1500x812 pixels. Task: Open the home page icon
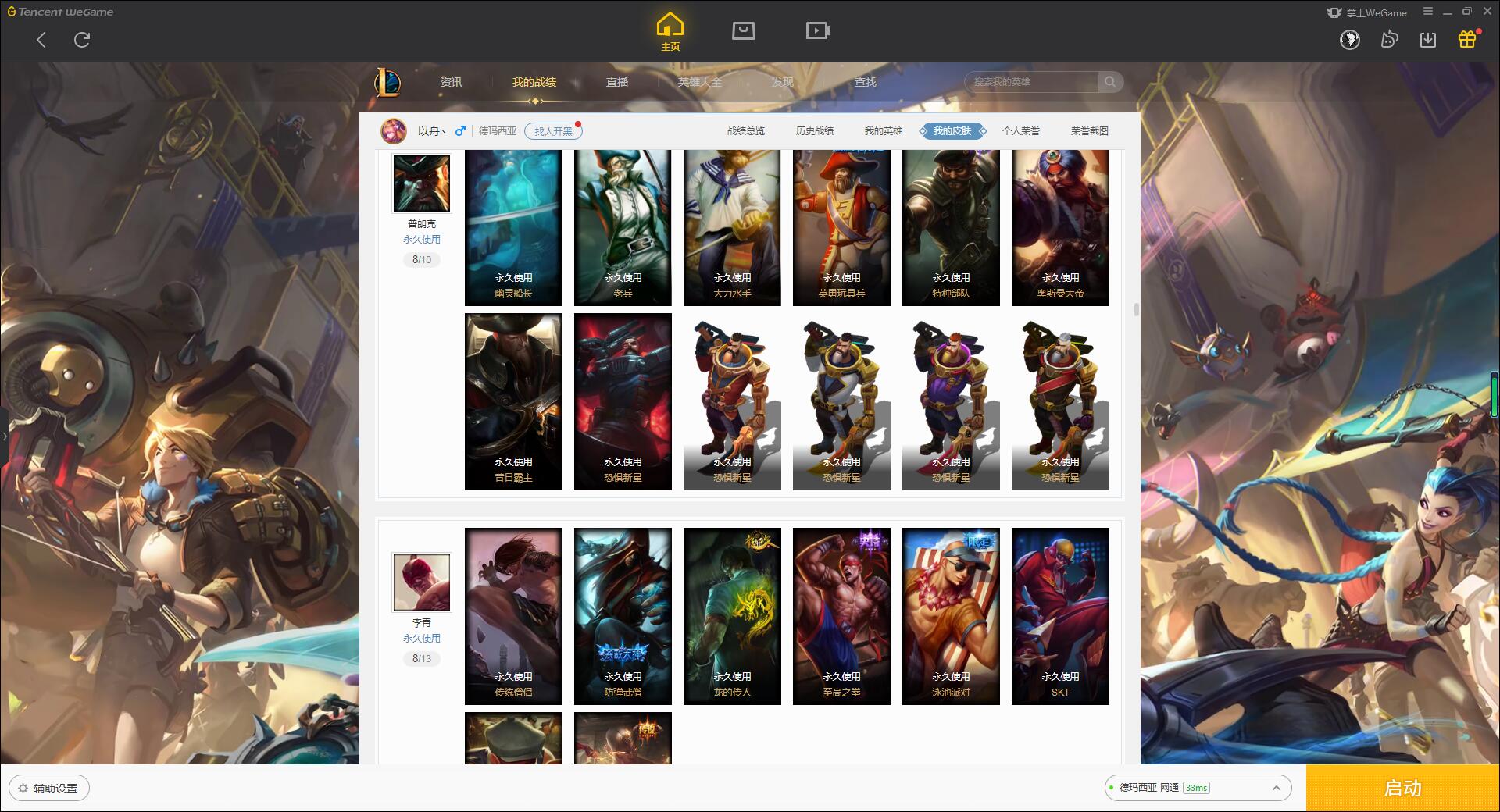pos(670,32)
